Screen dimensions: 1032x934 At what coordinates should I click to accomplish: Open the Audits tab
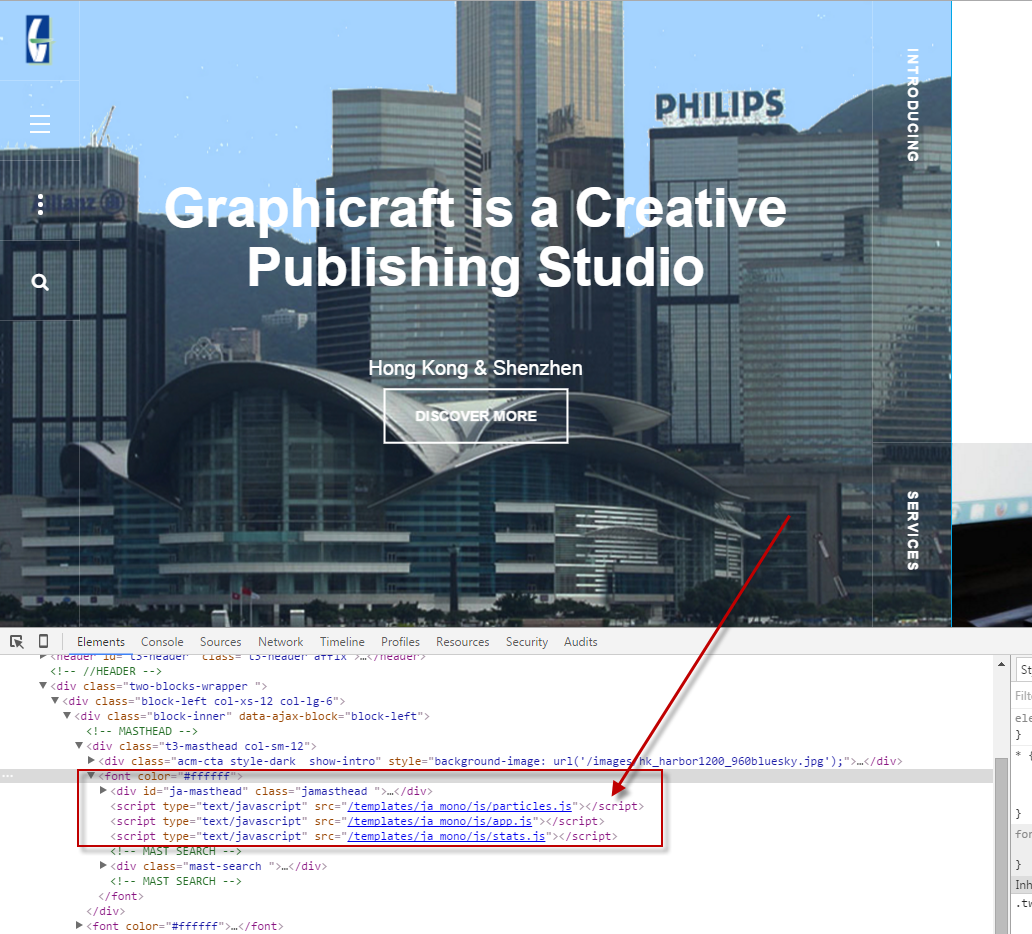point(580,642)
